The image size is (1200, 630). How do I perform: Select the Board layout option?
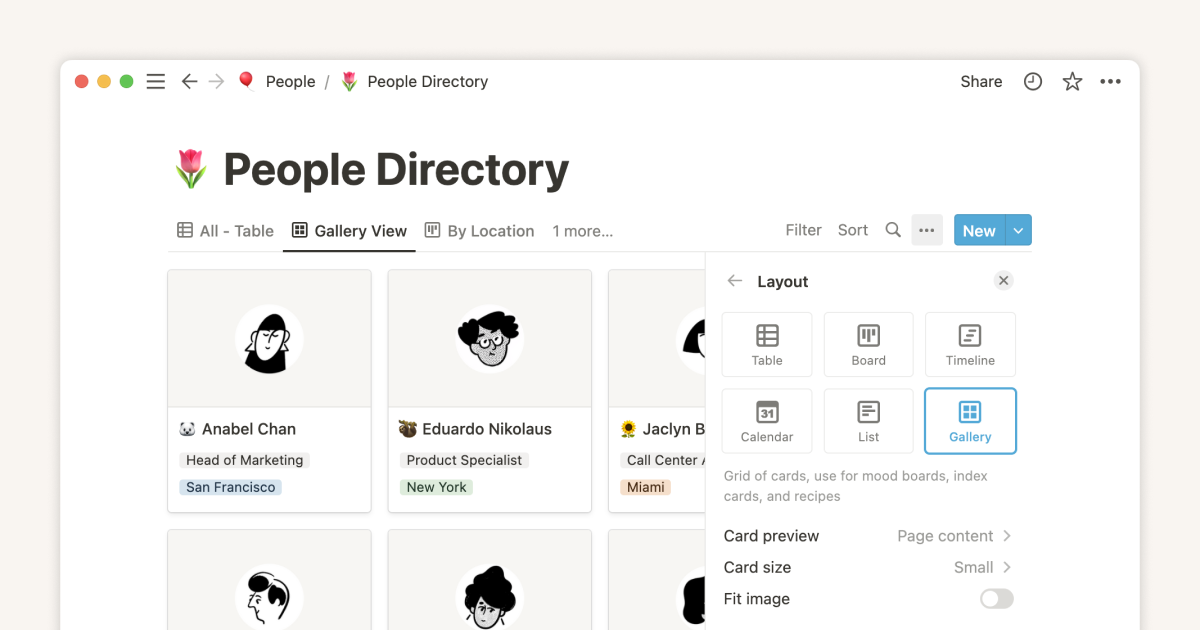[868, 344]
